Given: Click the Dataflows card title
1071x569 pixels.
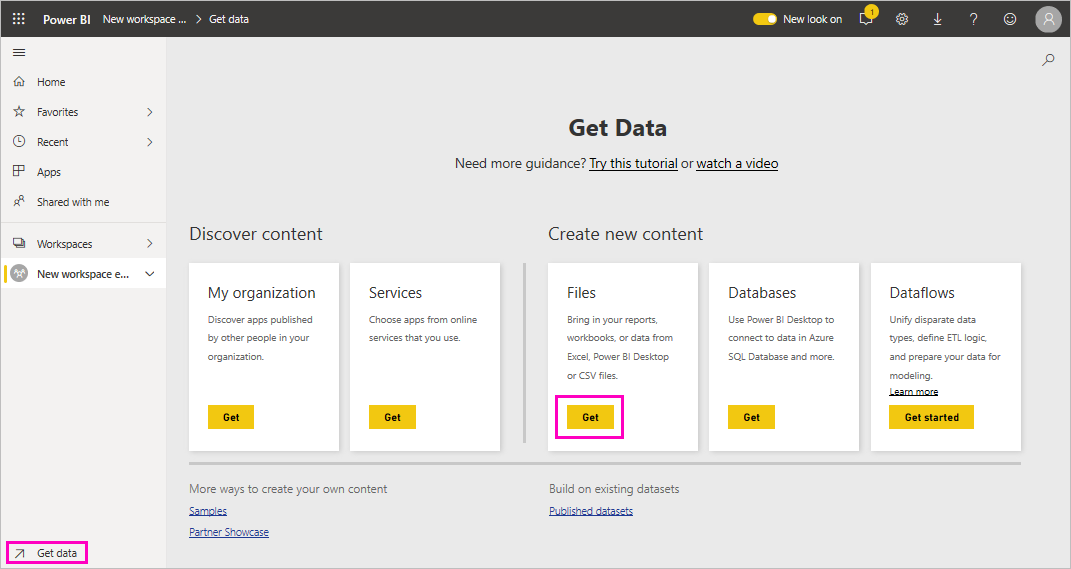Looking at the screenshot, I should (922, 293).
